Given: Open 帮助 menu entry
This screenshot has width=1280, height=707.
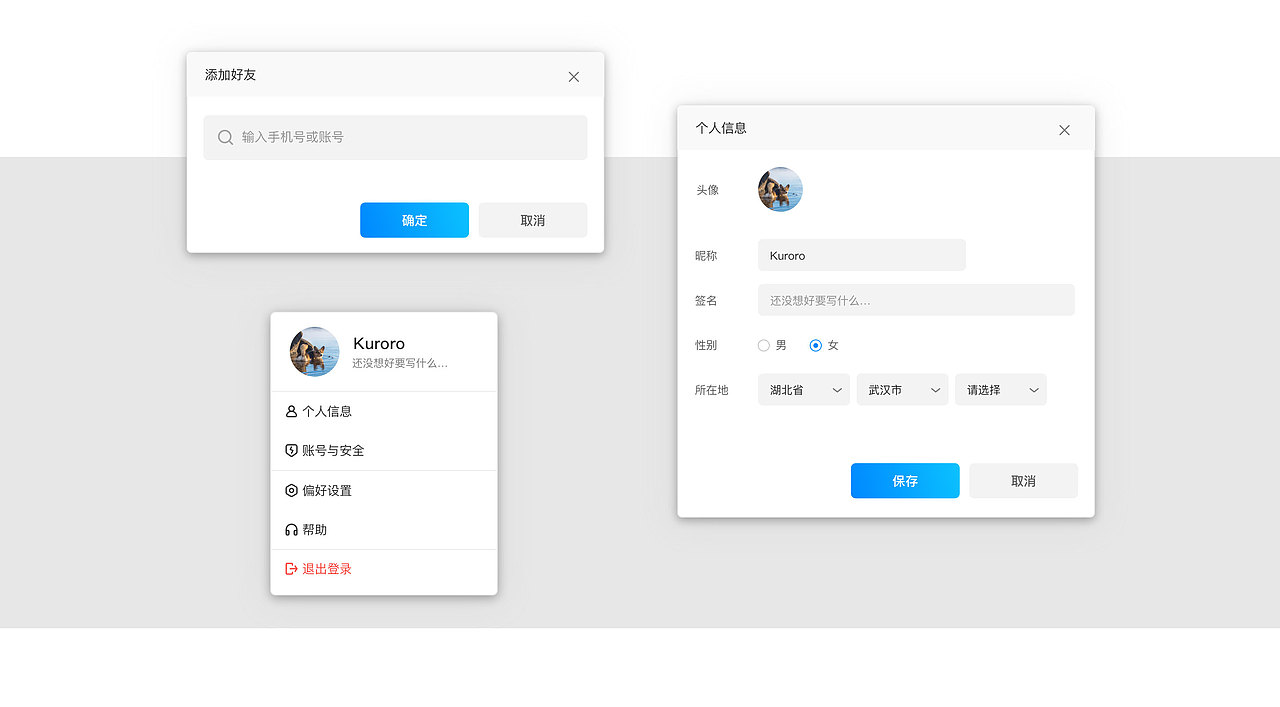Looking at the screenshot, I should coord(384,530).
